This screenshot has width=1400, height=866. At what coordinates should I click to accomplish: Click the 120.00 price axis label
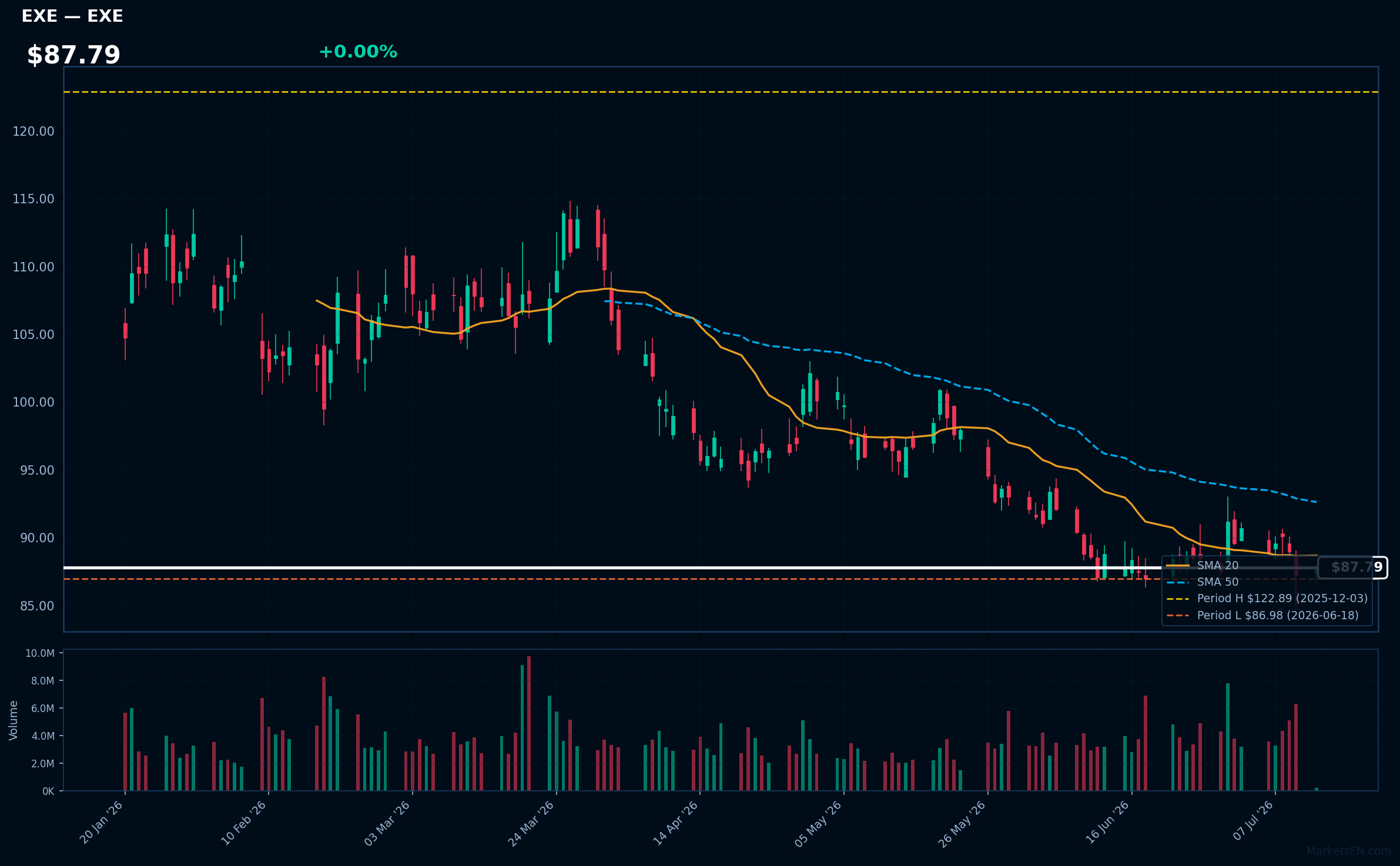(34, 131)
